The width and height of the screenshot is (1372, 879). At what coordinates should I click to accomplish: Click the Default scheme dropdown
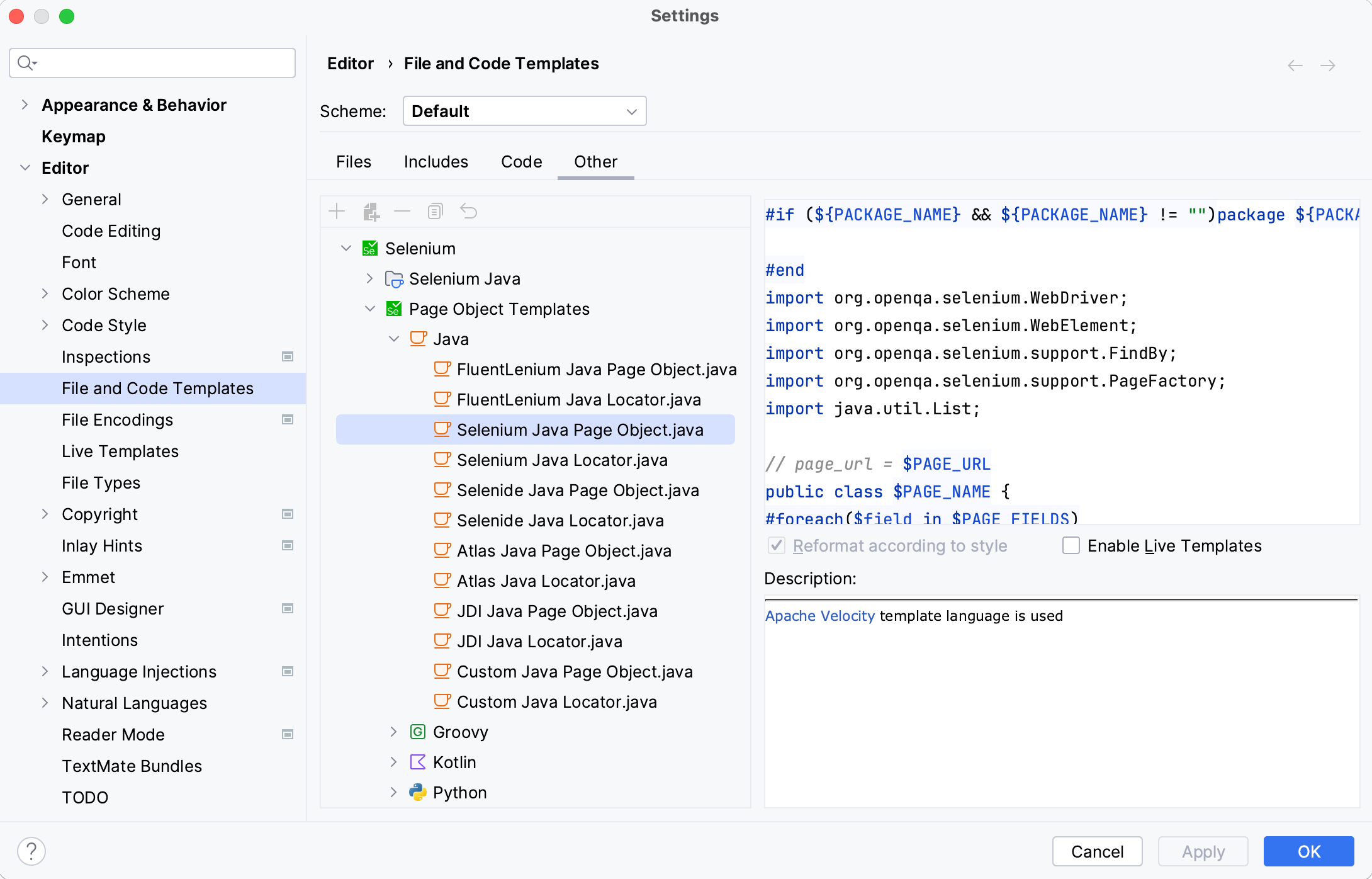[x=525, y=111]
